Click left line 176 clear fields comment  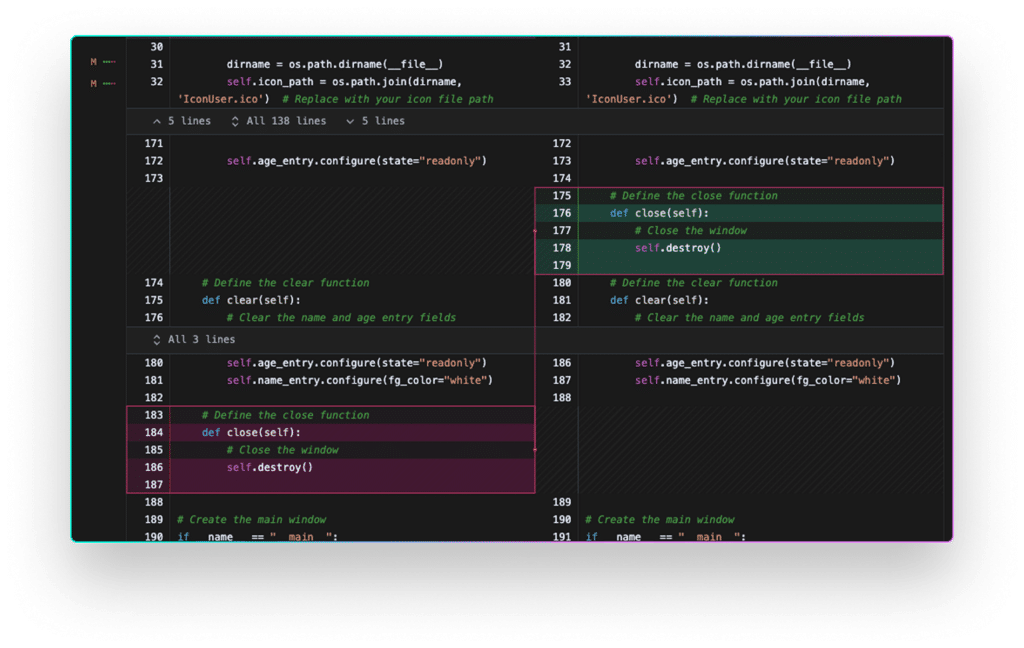pos(341,317)
